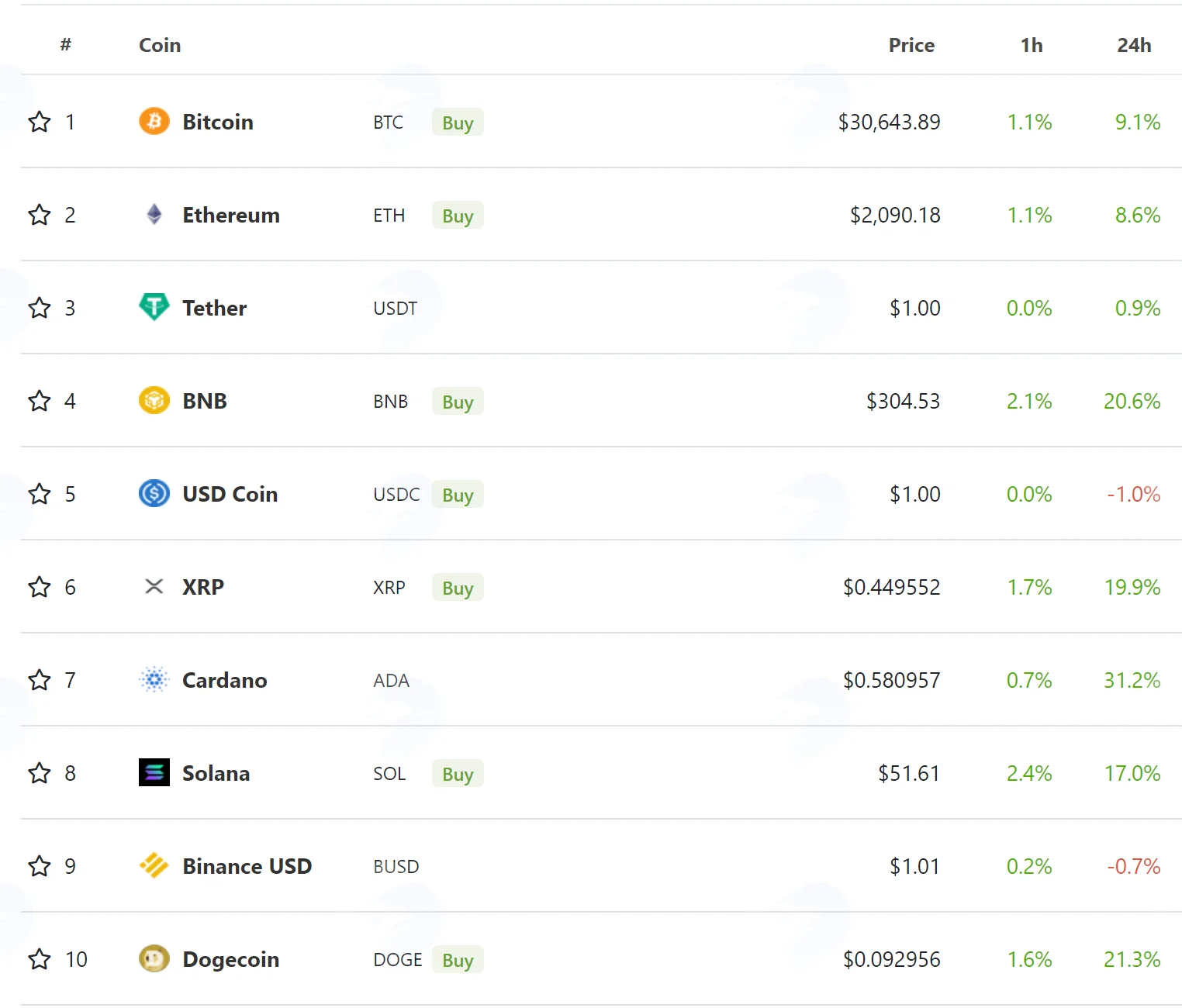Sort by the Coin column header
This screenshot has width=1182, height=1008.
coord(160,45)
